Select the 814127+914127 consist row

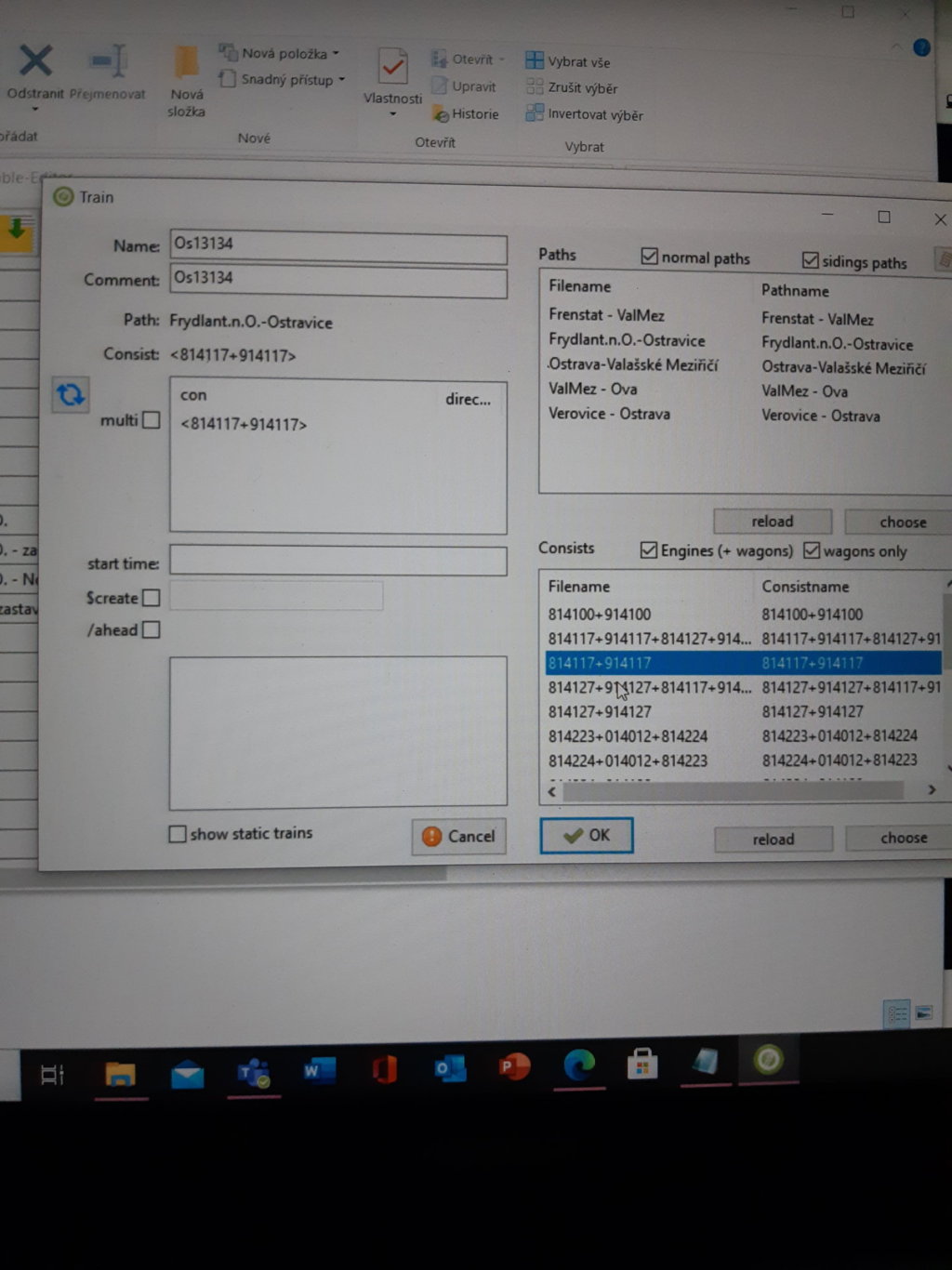tap(600, 712)
